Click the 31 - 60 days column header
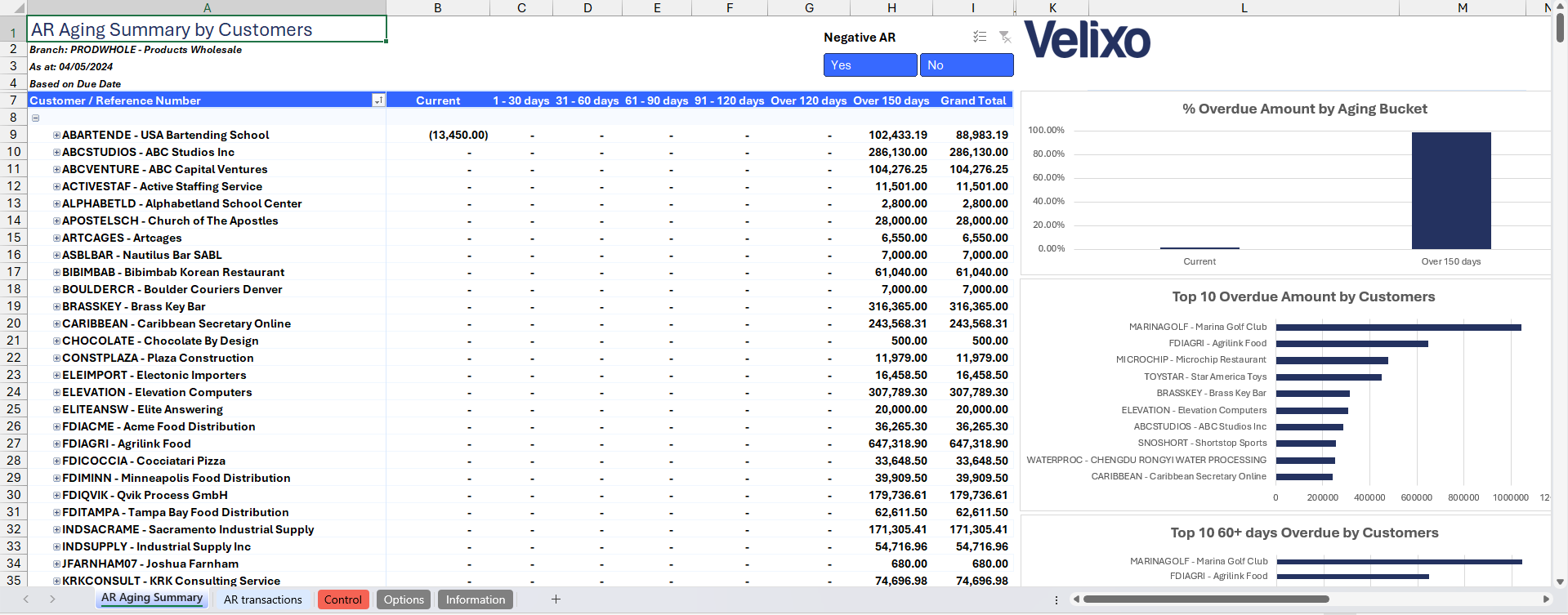Image resolution: width=1568 pixels, height=615 pixels. pos(587,100)
